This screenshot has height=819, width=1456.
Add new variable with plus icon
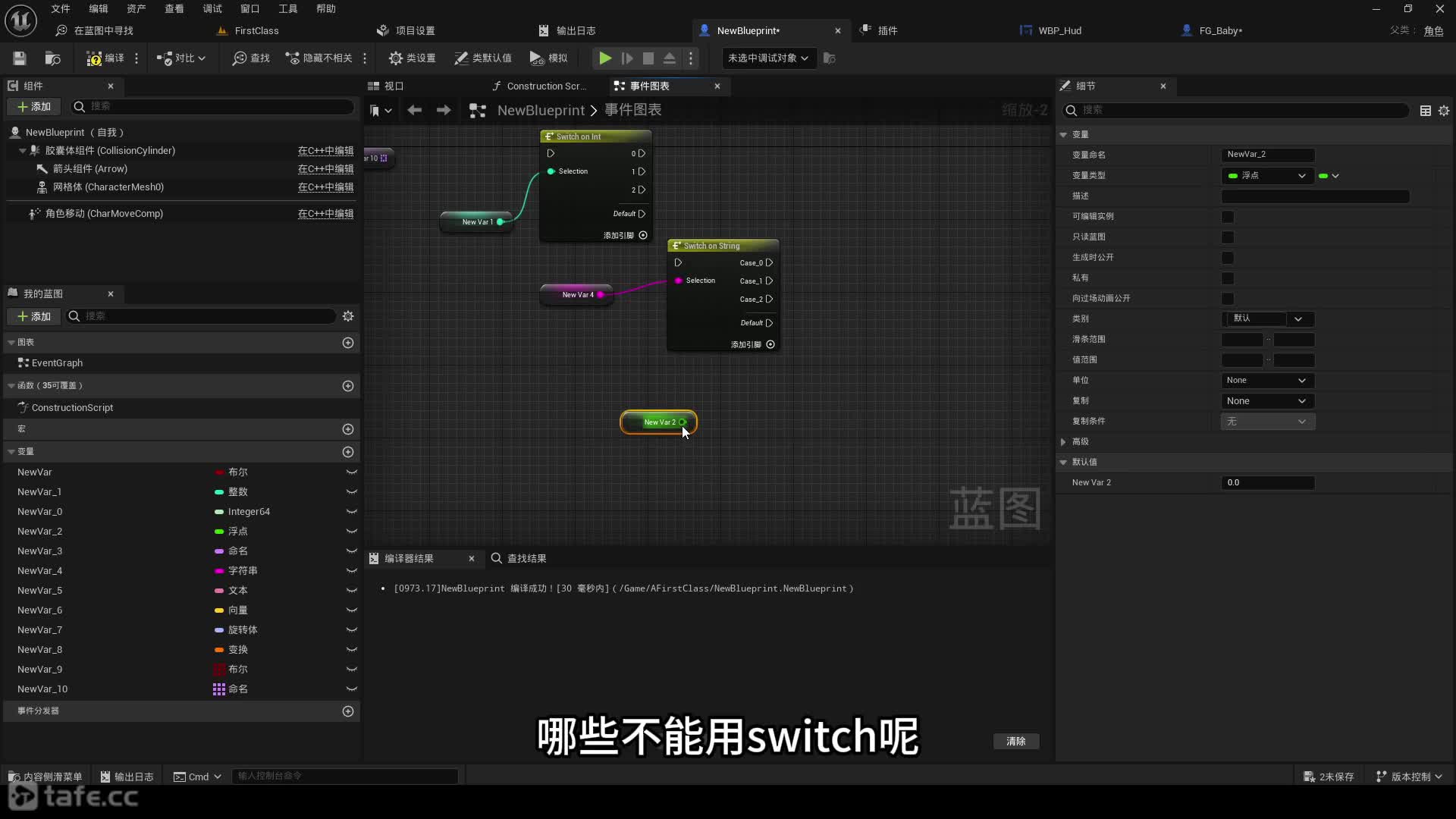[348, 452]
